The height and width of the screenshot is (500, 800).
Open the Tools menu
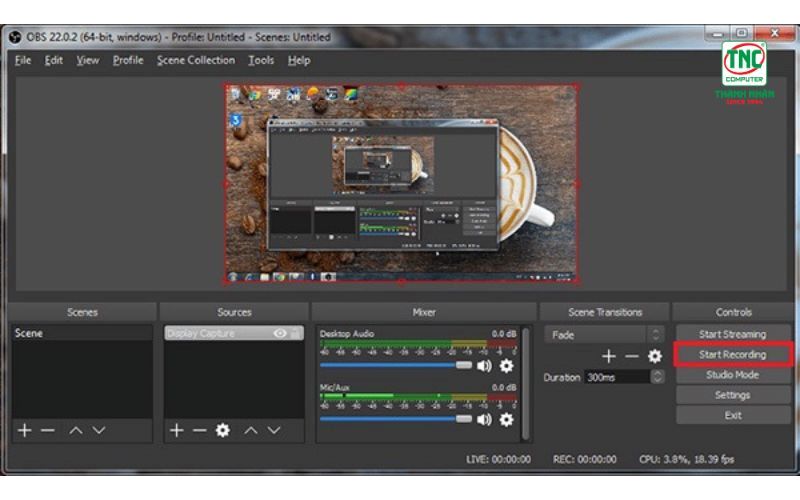(261, 60)
